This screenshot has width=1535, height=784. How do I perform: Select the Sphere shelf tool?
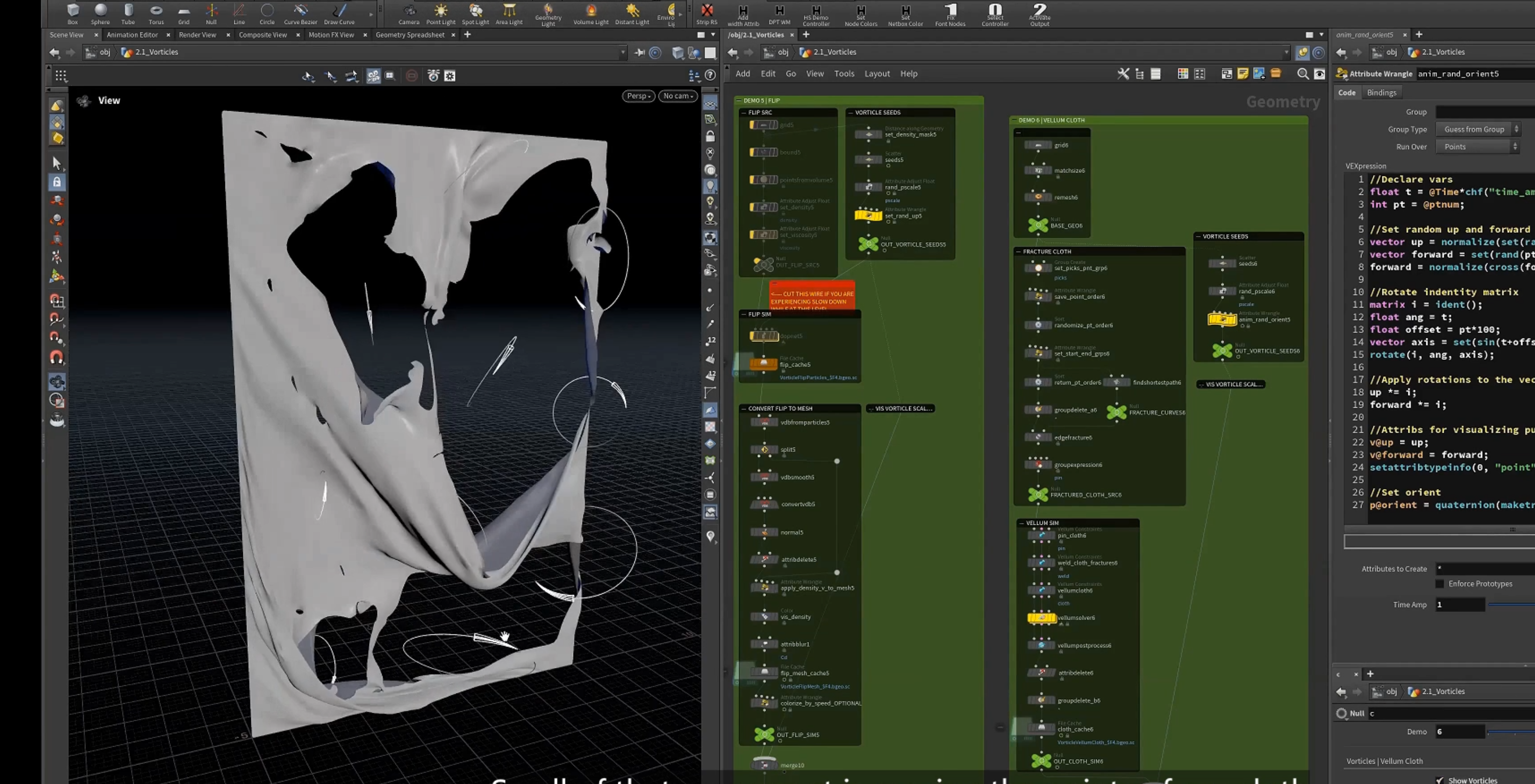(100, 13)
